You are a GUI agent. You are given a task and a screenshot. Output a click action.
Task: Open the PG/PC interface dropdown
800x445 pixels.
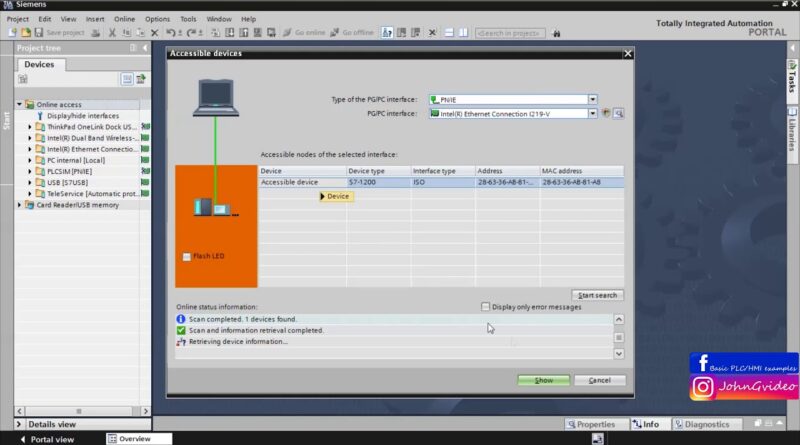(592, 113)
